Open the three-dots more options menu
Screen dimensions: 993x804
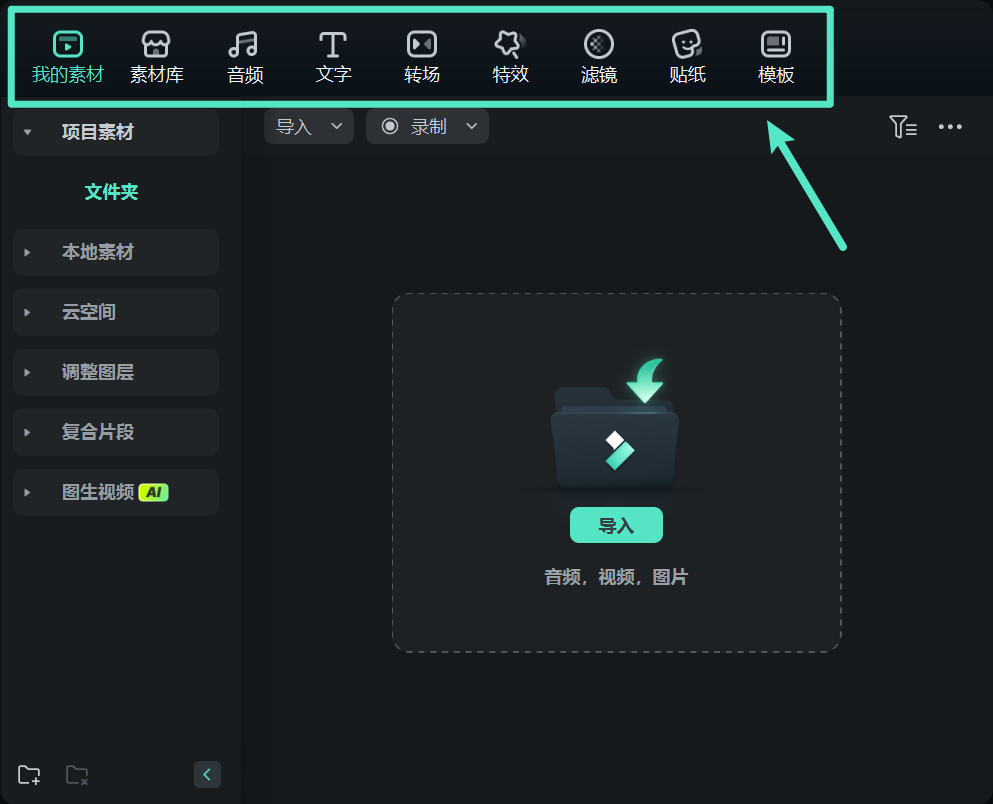950,127
